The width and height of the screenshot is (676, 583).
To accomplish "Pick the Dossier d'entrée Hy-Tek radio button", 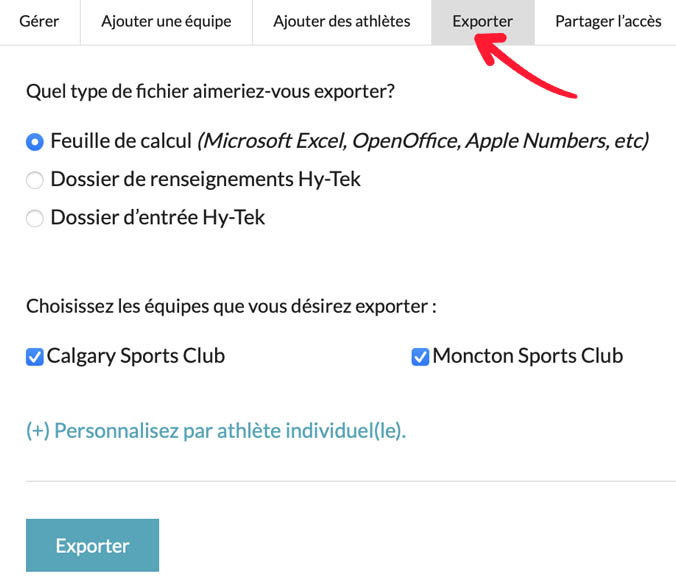I will pos(35,218).
